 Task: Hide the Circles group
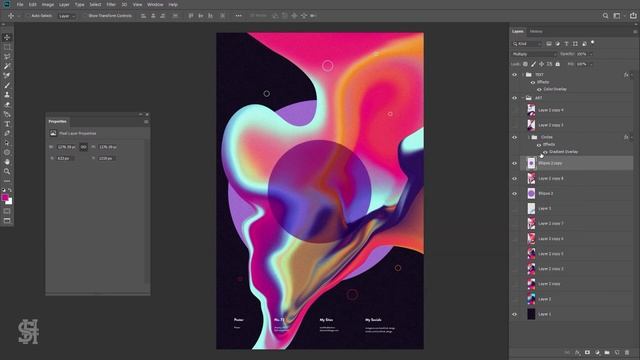[514, 137]
